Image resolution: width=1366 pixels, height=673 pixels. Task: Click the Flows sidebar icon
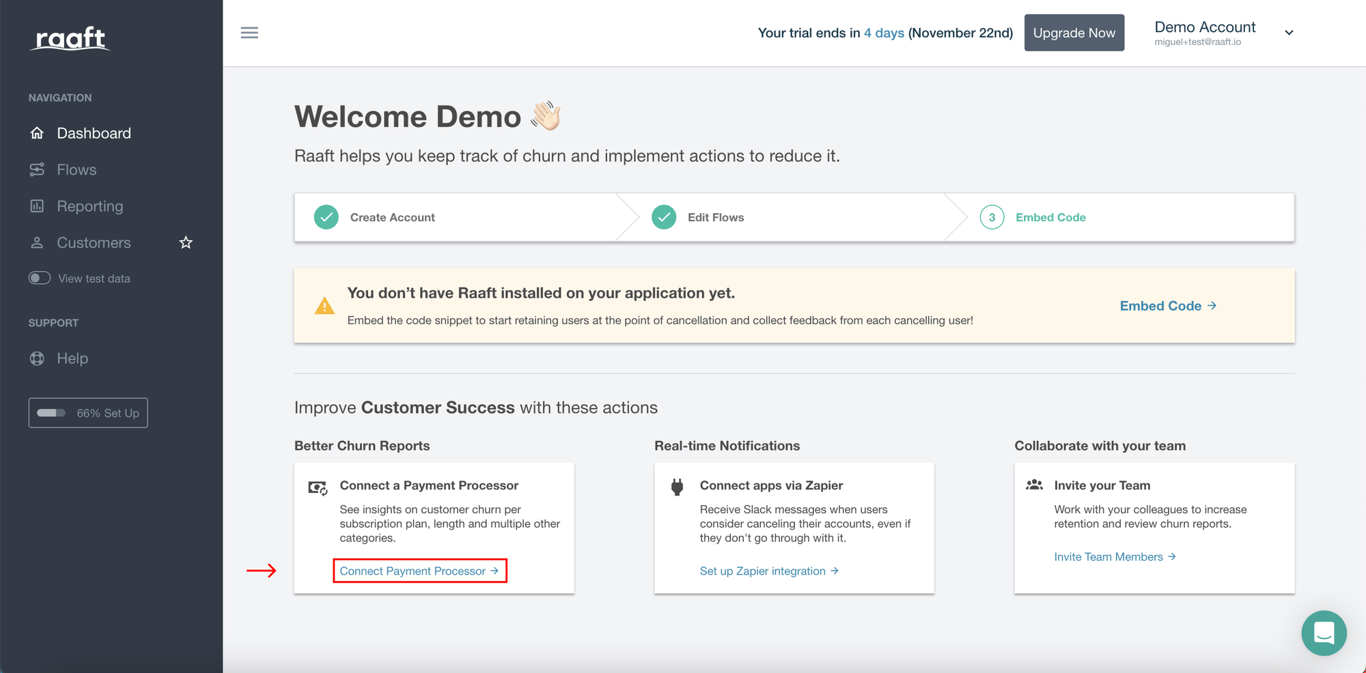click(x=37, y=170)
